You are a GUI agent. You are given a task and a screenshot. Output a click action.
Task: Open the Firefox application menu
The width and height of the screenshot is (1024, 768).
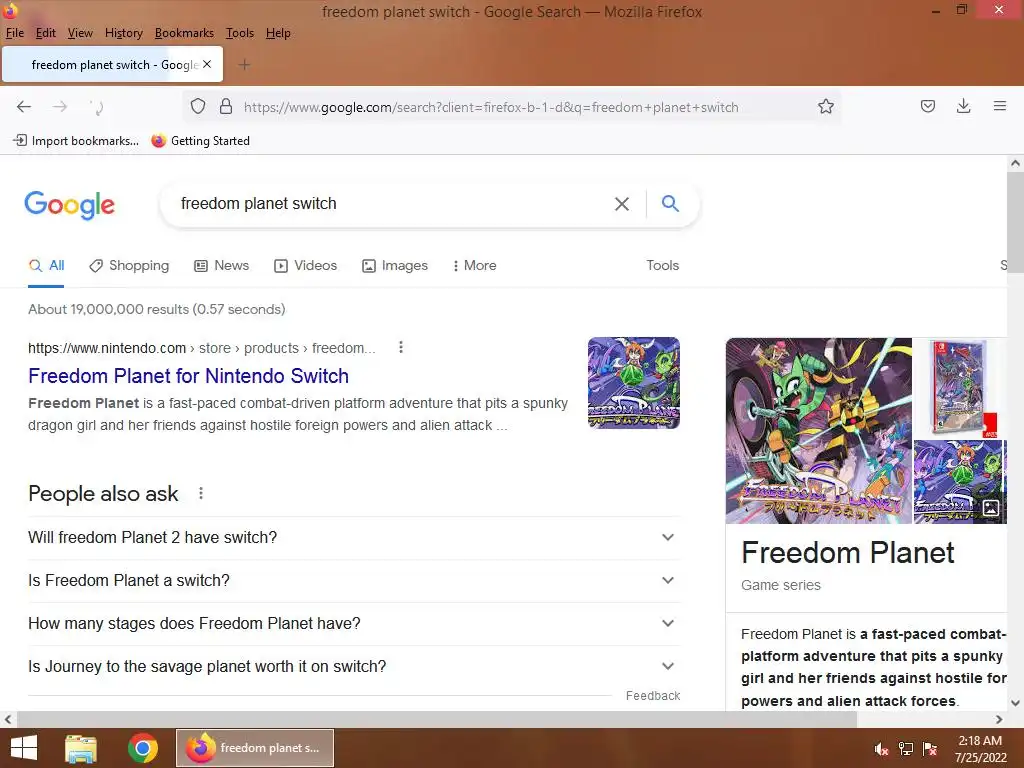1000,106
